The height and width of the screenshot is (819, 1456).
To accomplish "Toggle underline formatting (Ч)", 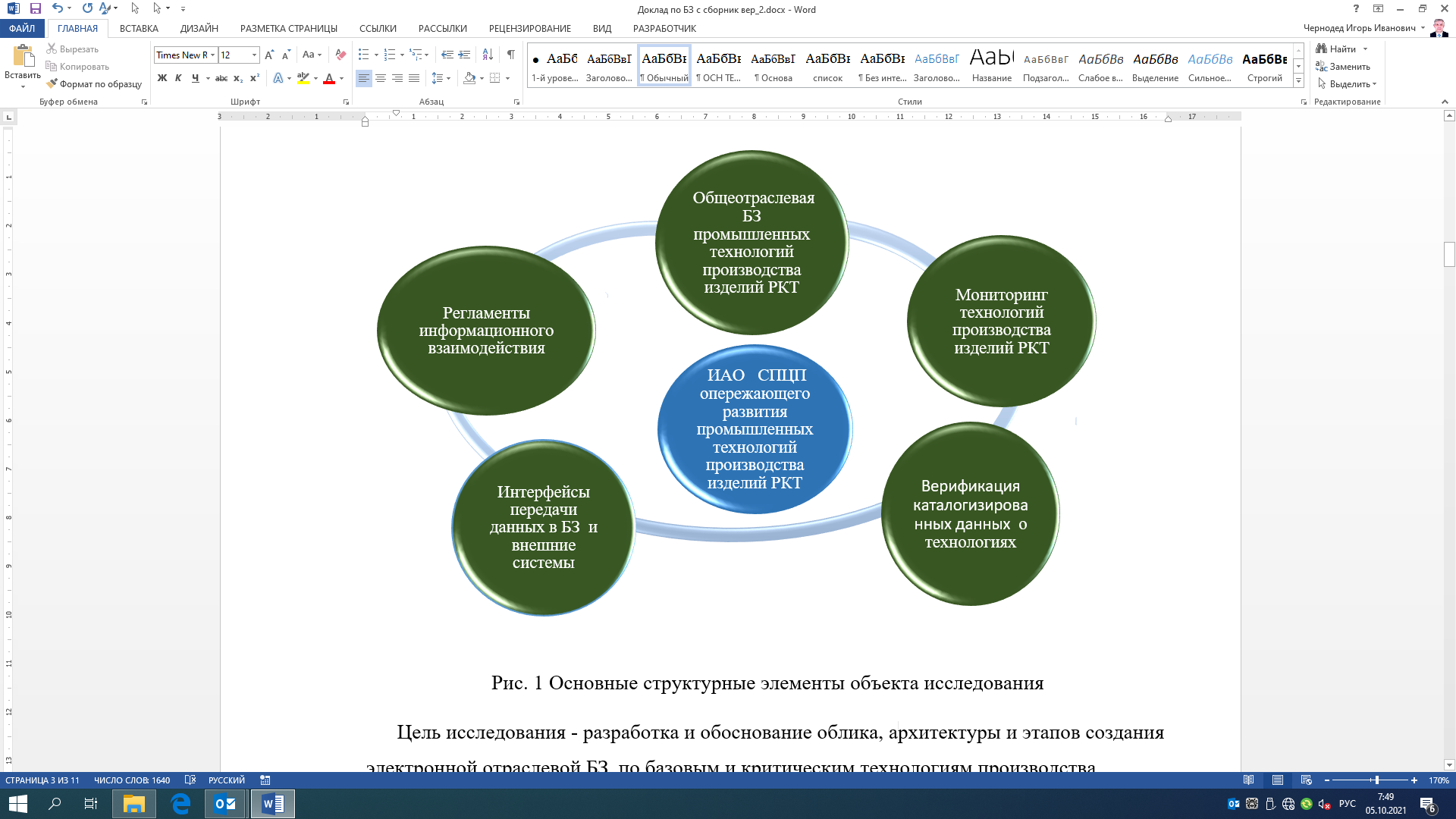I will pyautogui.click(x=196, y=78).
